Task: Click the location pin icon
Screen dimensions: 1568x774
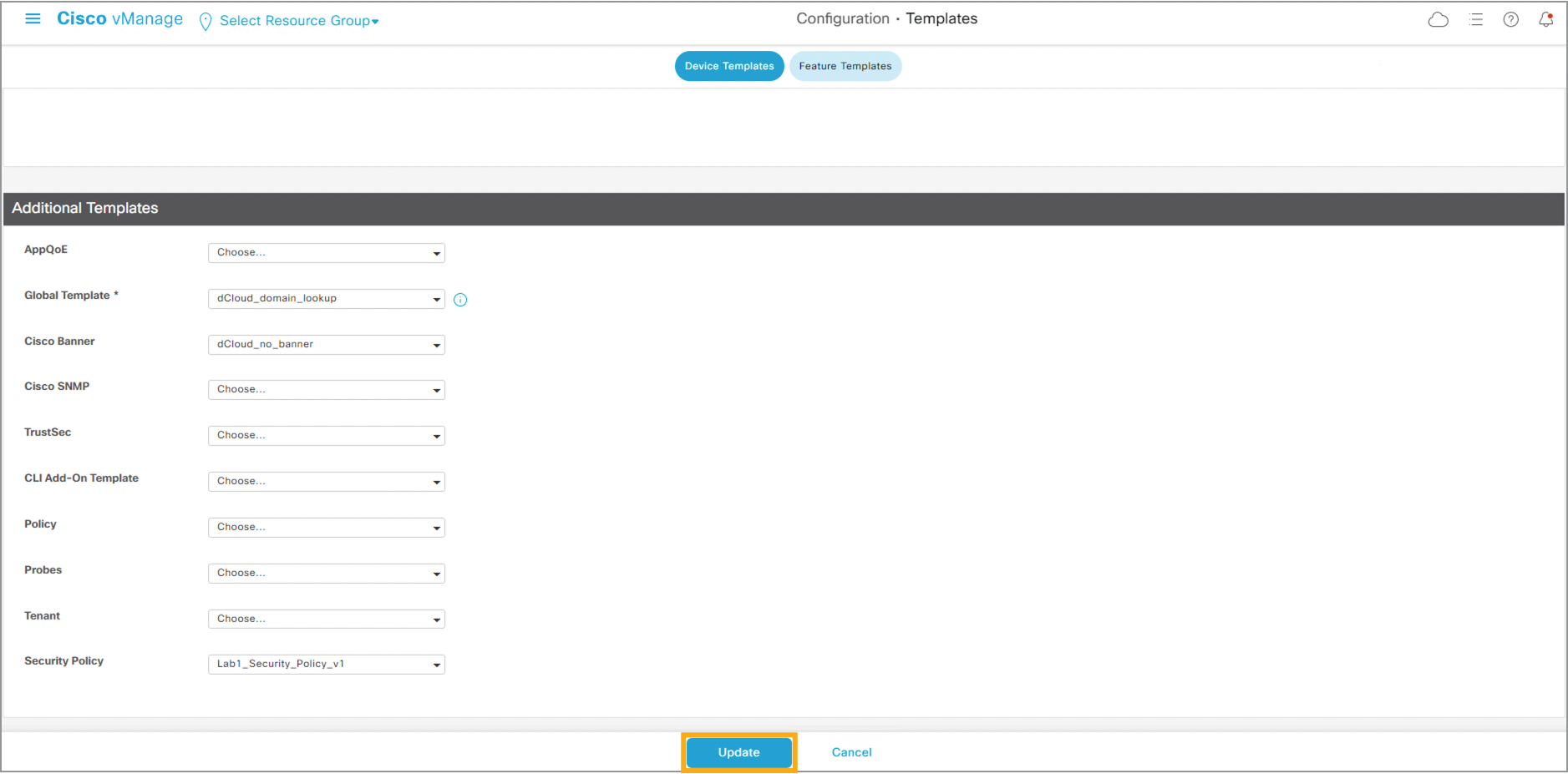Action: tap(206, 22)
